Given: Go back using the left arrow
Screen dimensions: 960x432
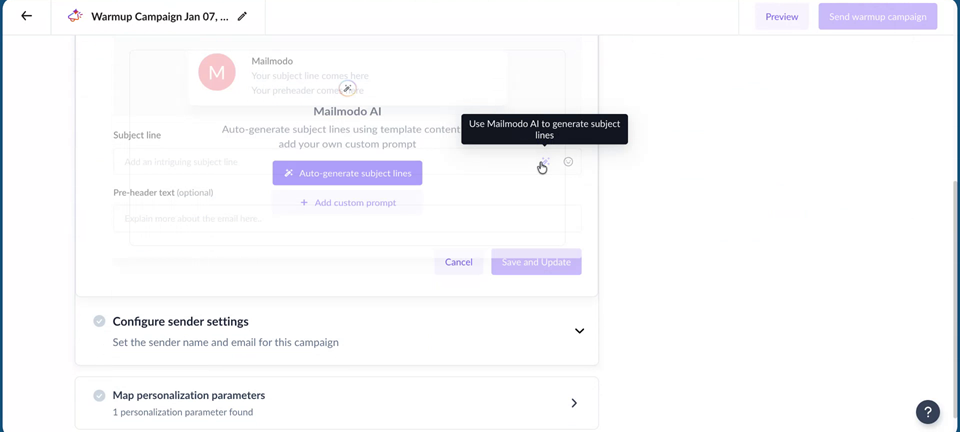Looking at the screenshot, I should click(x=26, y=16).
